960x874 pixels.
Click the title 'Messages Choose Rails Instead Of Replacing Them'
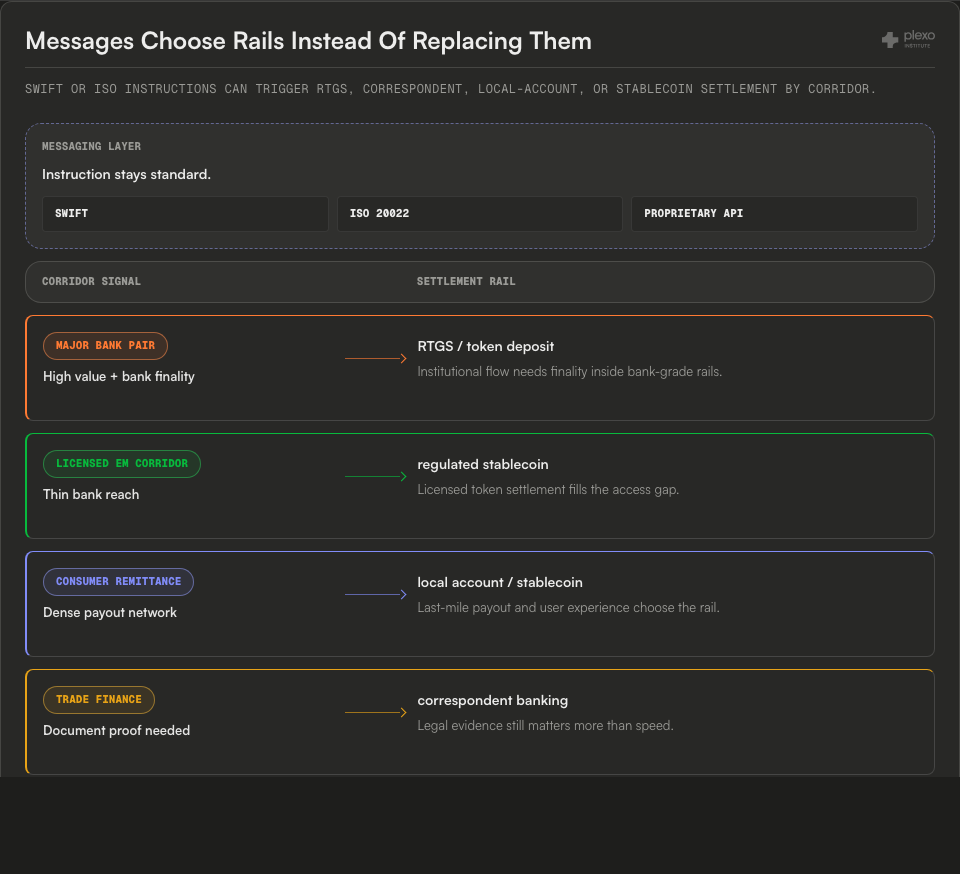pos(309,42)
